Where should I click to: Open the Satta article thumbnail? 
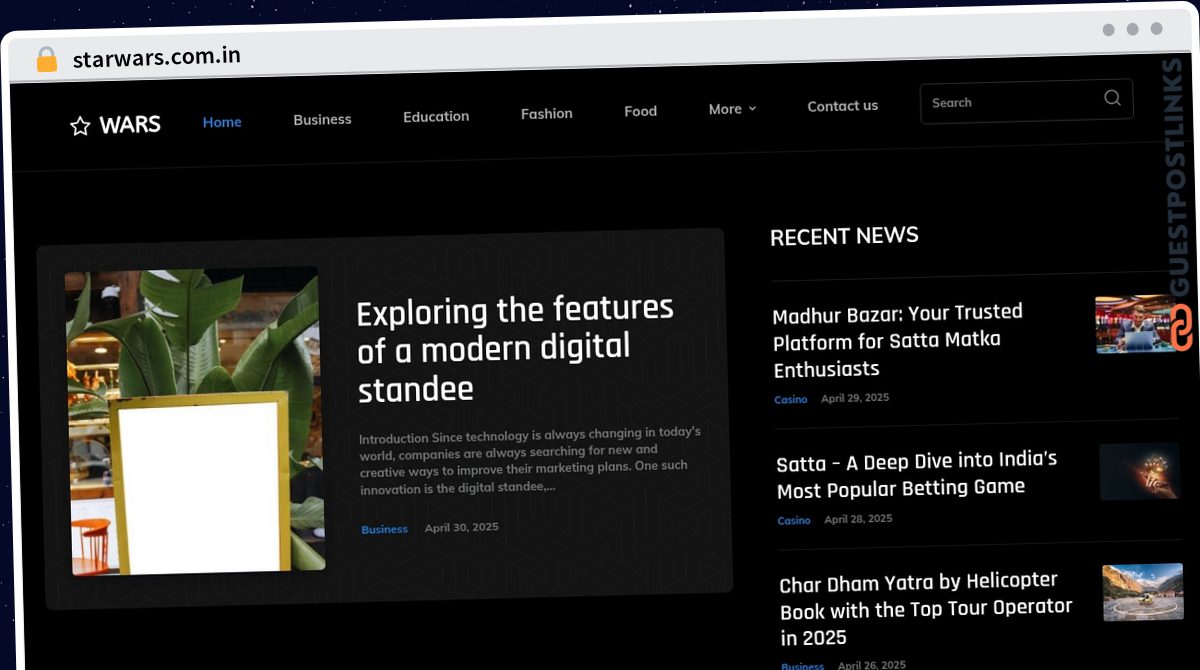click(1140, 471)
